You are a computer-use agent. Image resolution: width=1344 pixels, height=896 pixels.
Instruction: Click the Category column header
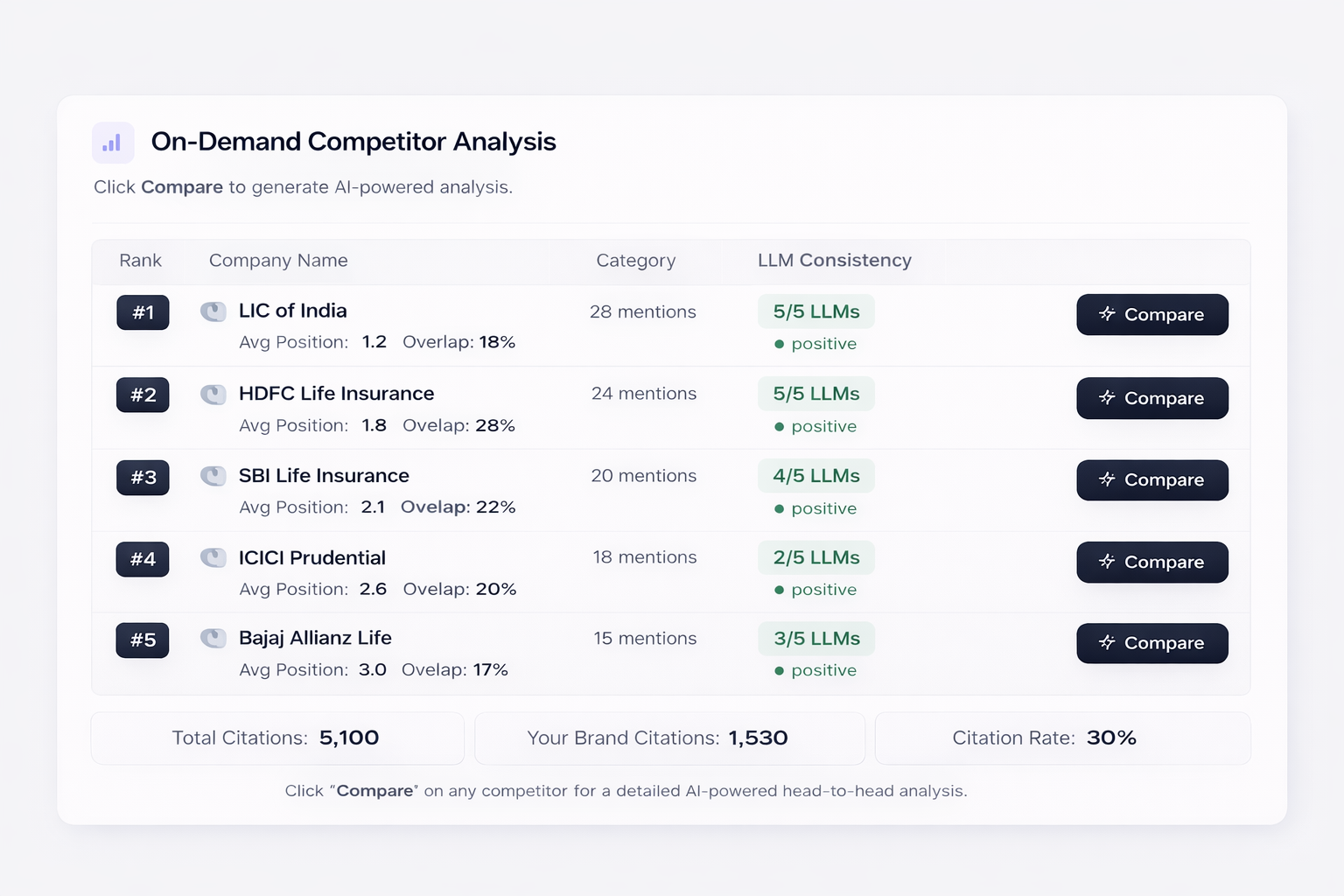coord(635,261)
